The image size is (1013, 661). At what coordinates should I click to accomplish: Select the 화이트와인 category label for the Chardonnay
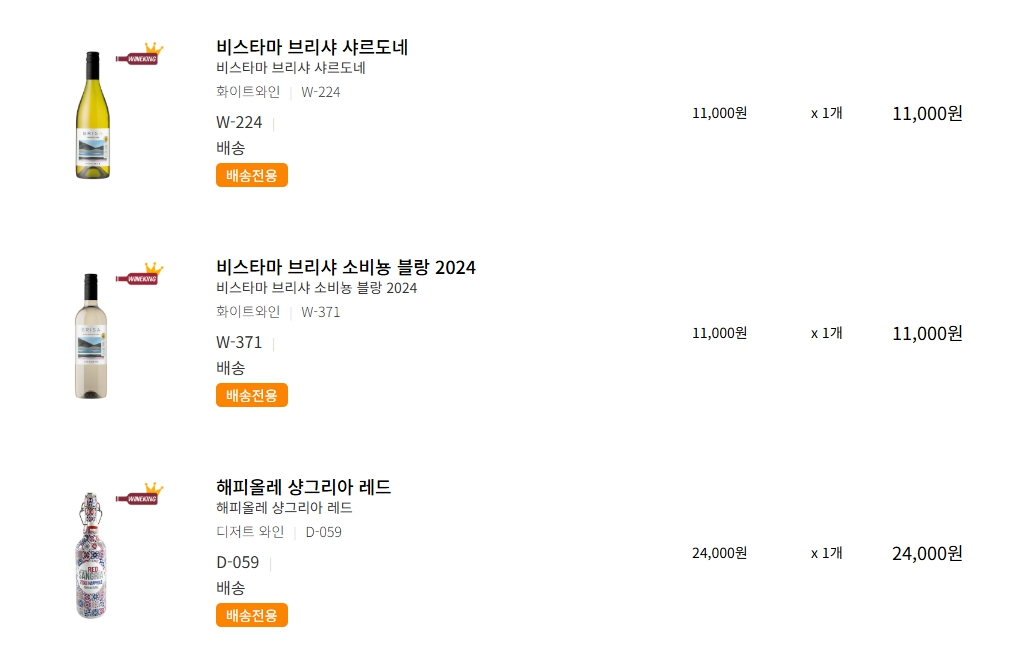(x=248, y=92)
